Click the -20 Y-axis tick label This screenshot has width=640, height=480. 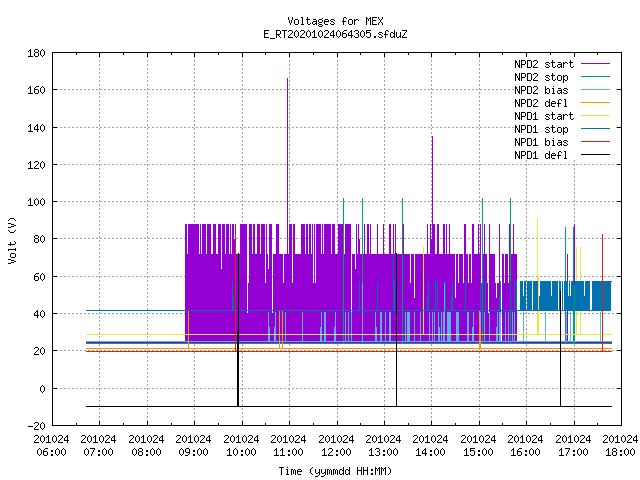pyautogui.click(x=37, y=426)
